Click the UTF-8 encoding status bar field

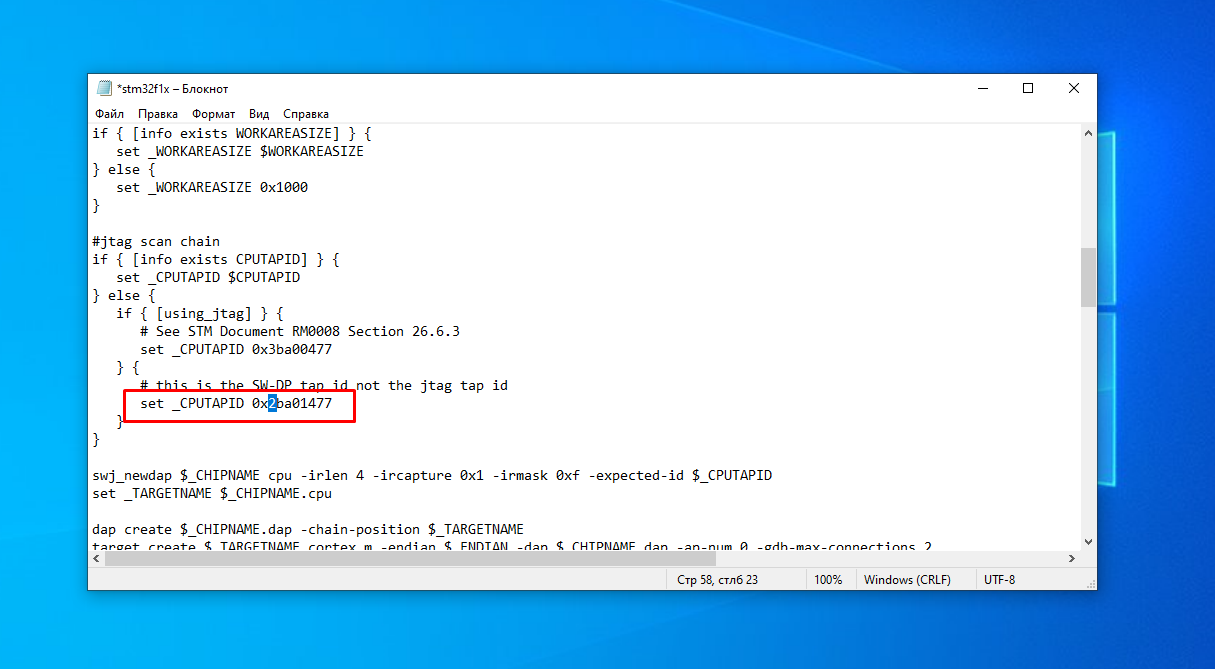click(x=999, y=580)
